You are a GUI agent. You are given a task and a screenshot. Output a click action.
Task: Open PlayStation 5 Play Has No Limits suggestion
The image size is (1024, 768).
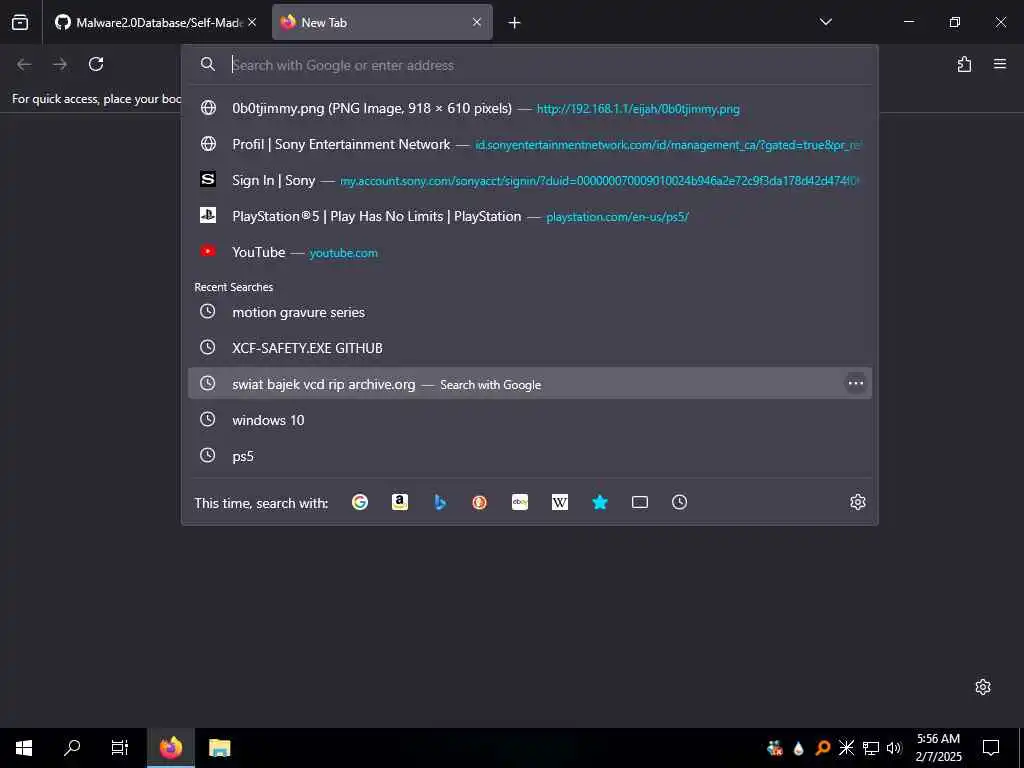pos(530,216)
